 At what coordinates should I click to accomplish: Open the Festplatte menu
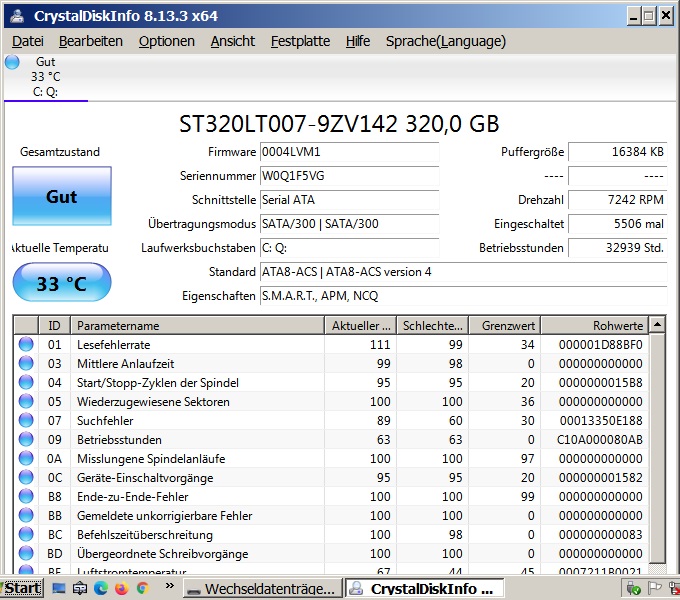tap(300, 41)
